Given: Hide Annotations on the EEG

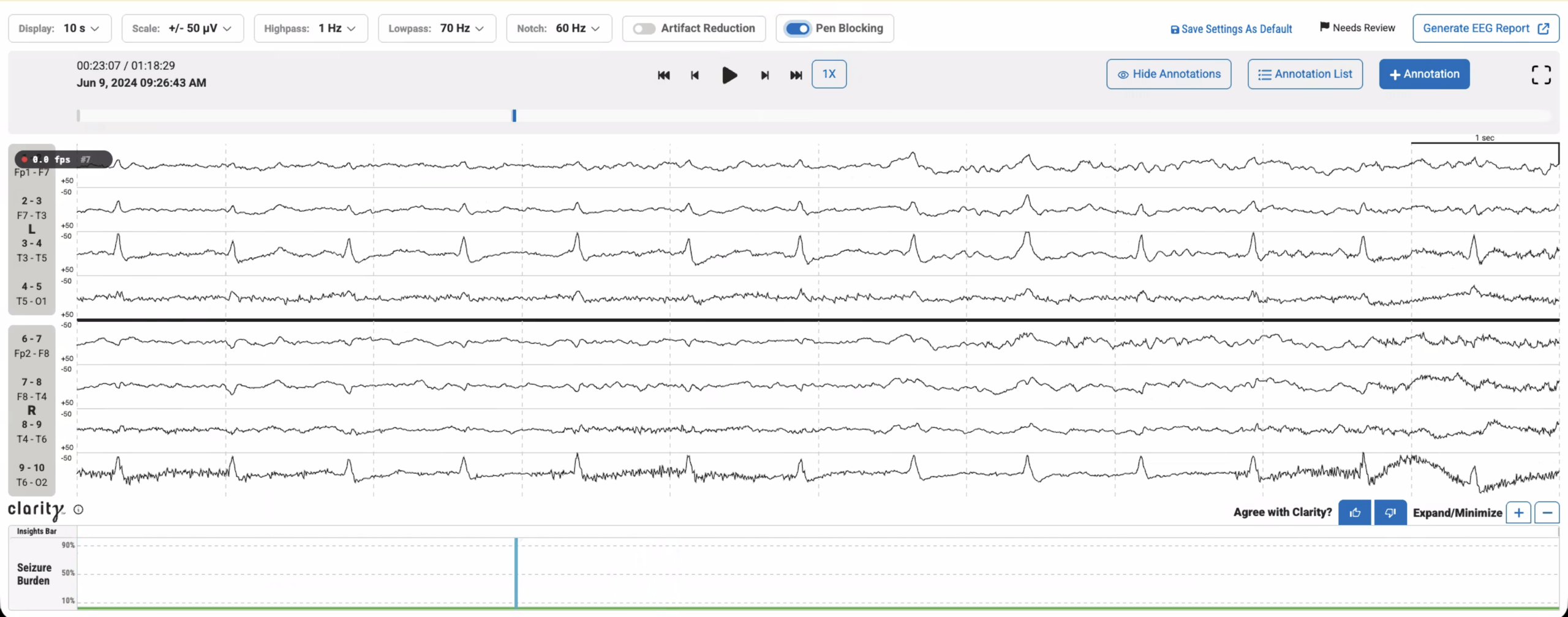Looking at the screenshot, I should pyautogui.click(x=1169, y=74).
